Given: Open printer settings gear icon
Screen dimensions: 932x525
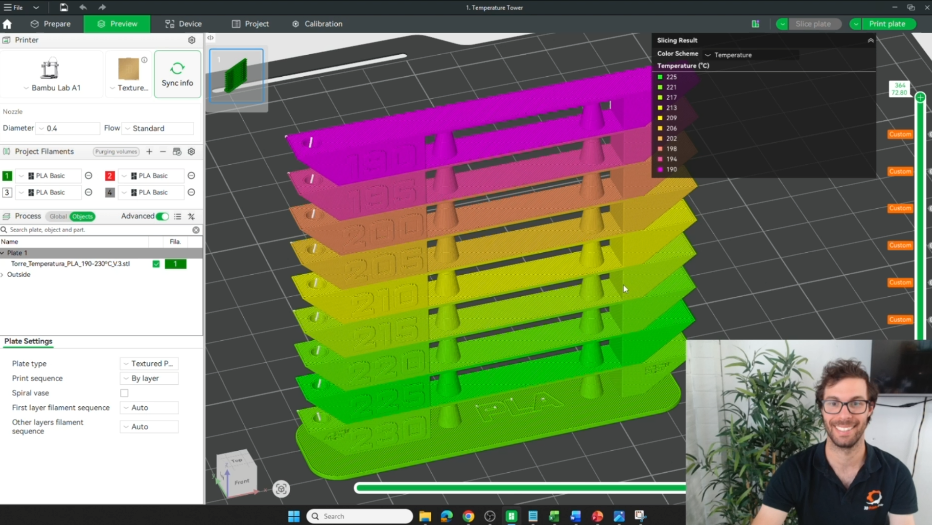Looking at the screenshot, I should pyautogui.click(x=192, y=40).
